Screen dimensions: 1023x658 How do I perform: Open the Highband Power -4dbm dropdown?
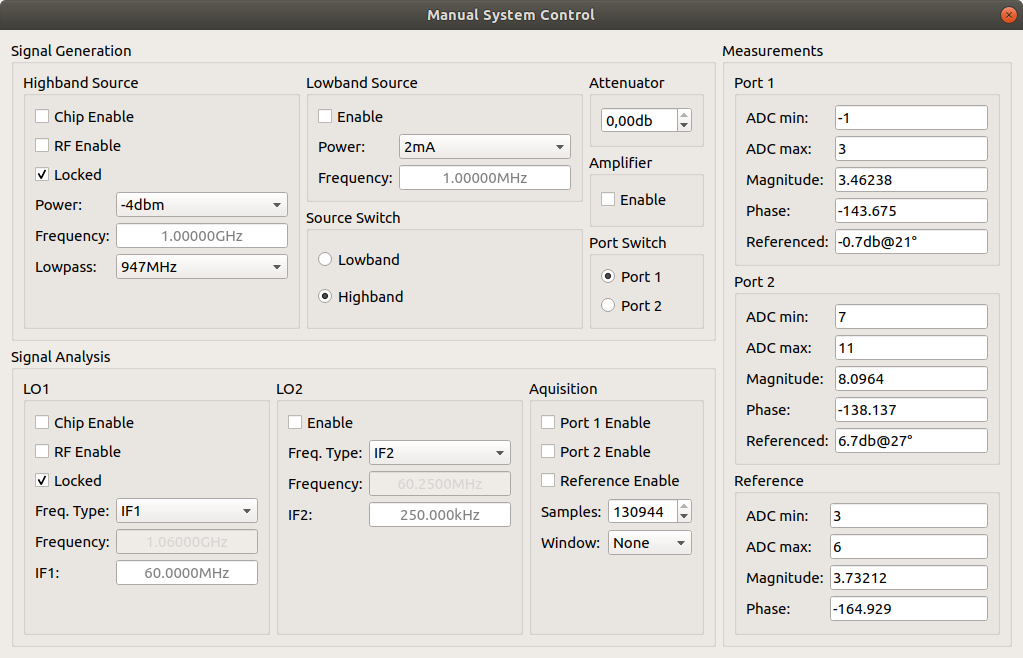[201, 205]
